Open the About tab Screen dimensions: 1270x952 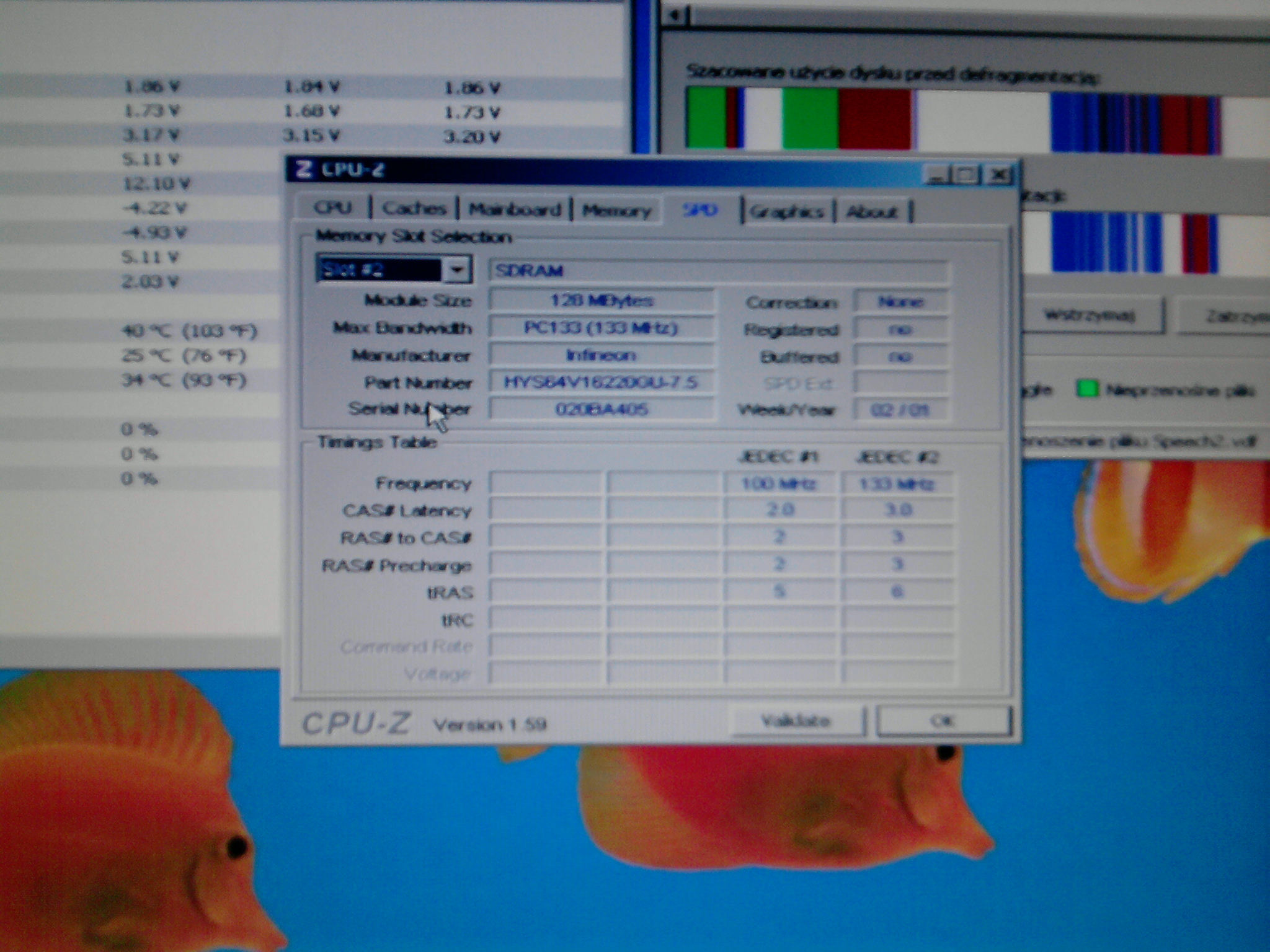point(872,212)
